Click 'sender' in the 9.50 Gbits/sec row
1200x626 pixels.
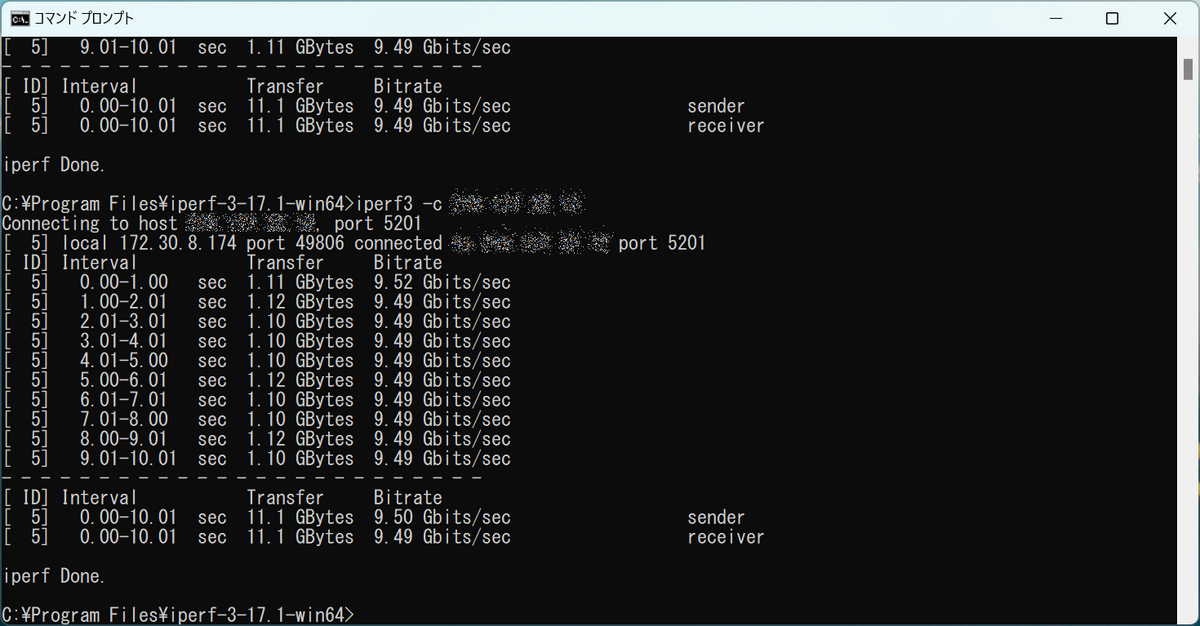(x=716, y=518)
